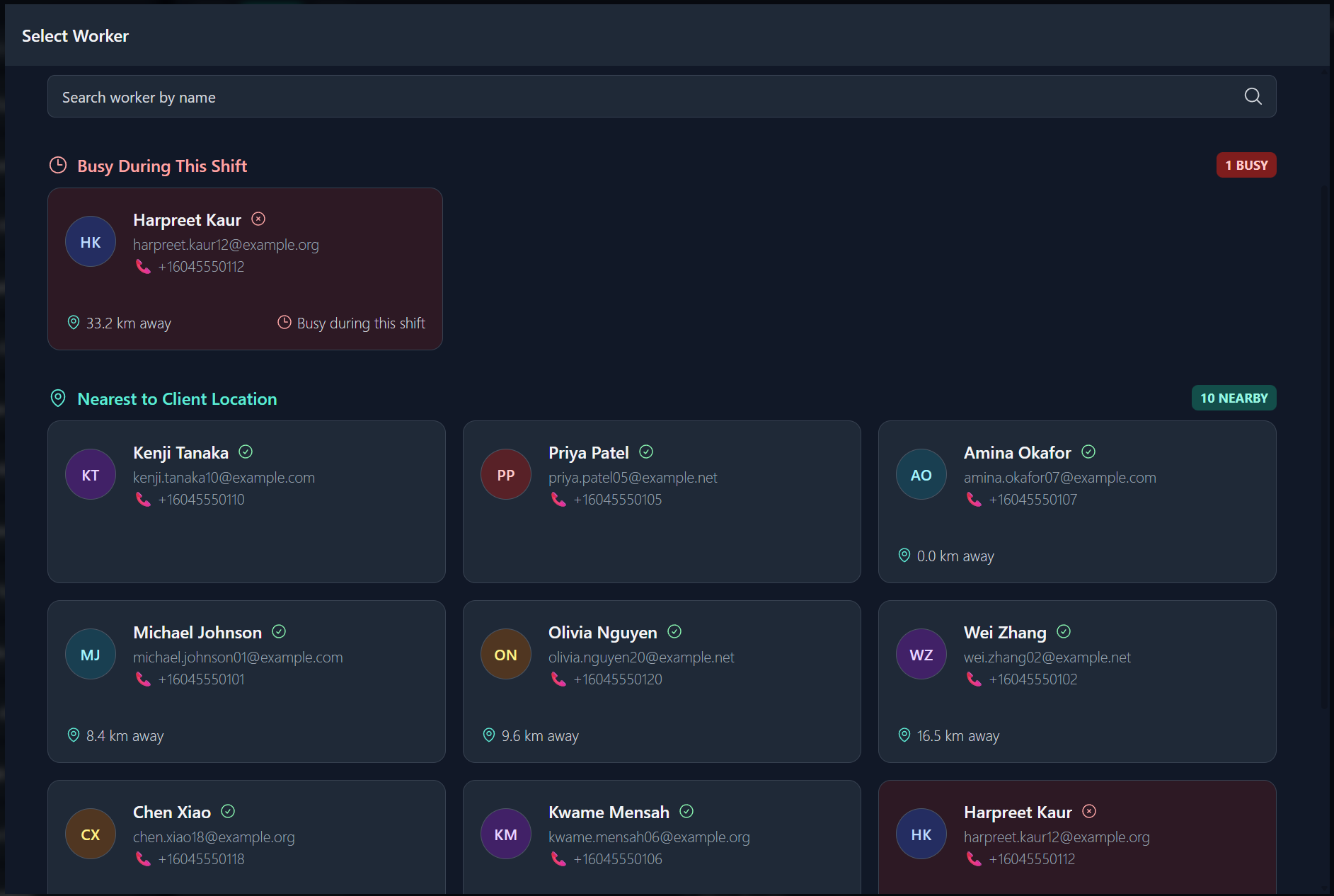Image resolution: width=1334 pixels, height=896 pixels.
Task: Click Amina Okafor's AO avatar
Action: (921, 474)
